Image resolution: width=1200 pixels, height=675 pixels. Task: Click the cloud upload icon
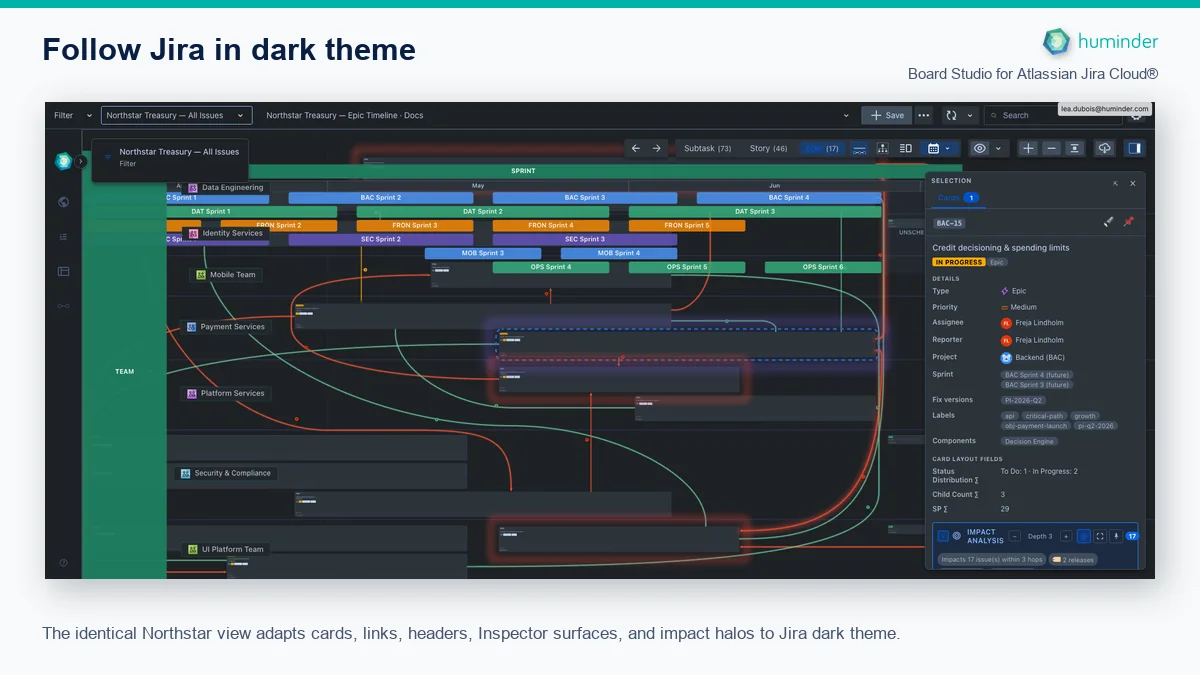point(1104,148)
